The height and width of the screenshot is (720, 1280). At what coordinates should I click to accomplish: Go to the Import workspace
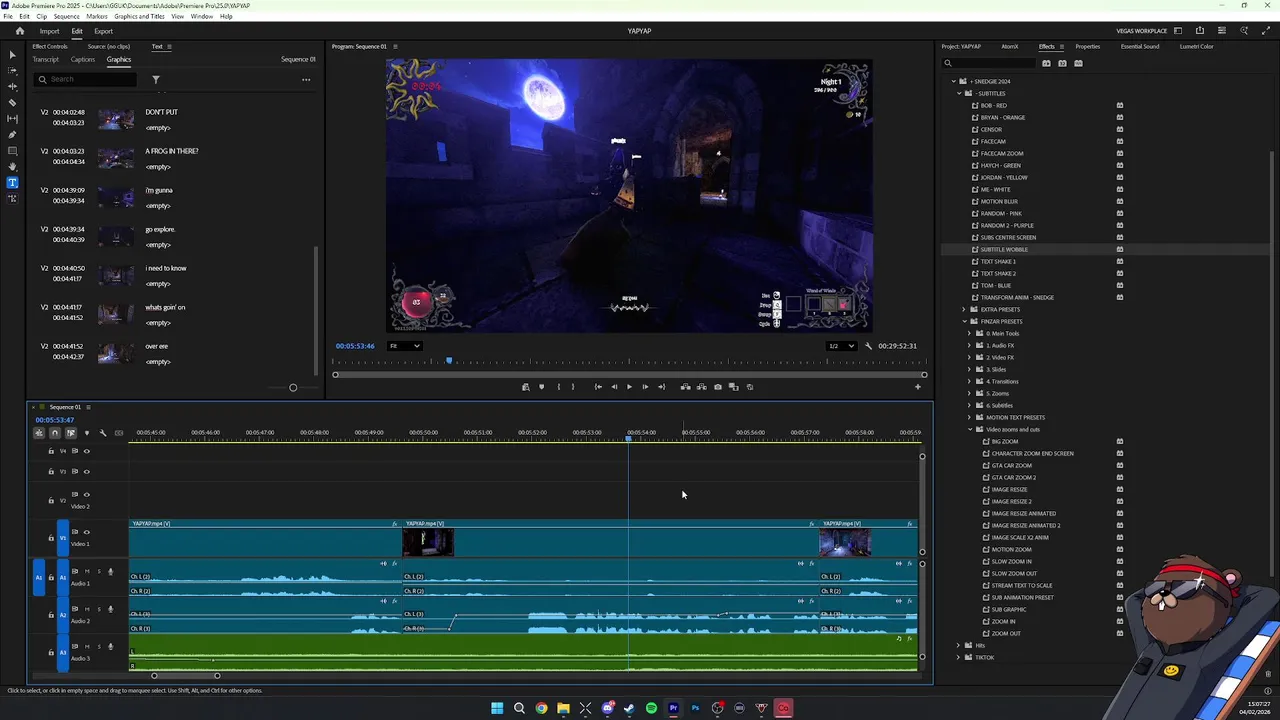click(x=49, y=31)
